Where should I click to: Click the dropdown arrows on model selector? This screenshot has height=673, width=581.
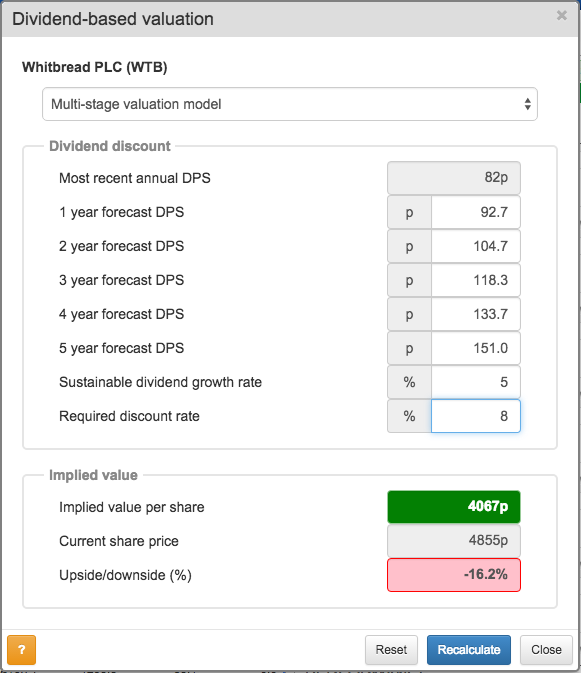pyautogui.click(x=527, y=104)
